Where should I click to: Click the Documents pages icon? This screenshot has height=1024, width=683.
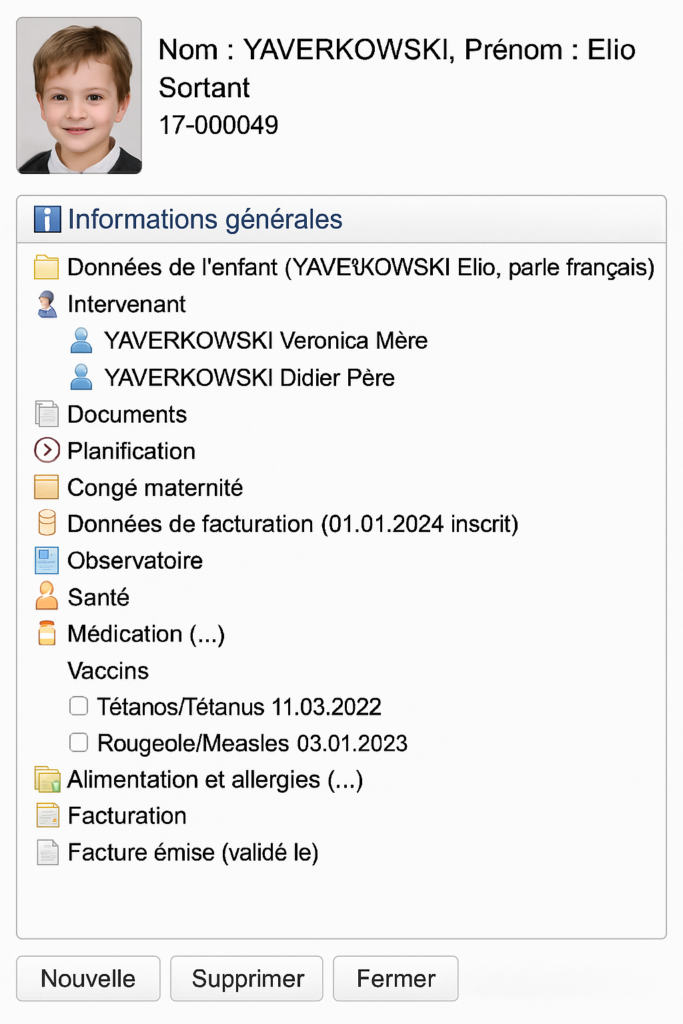46,415
